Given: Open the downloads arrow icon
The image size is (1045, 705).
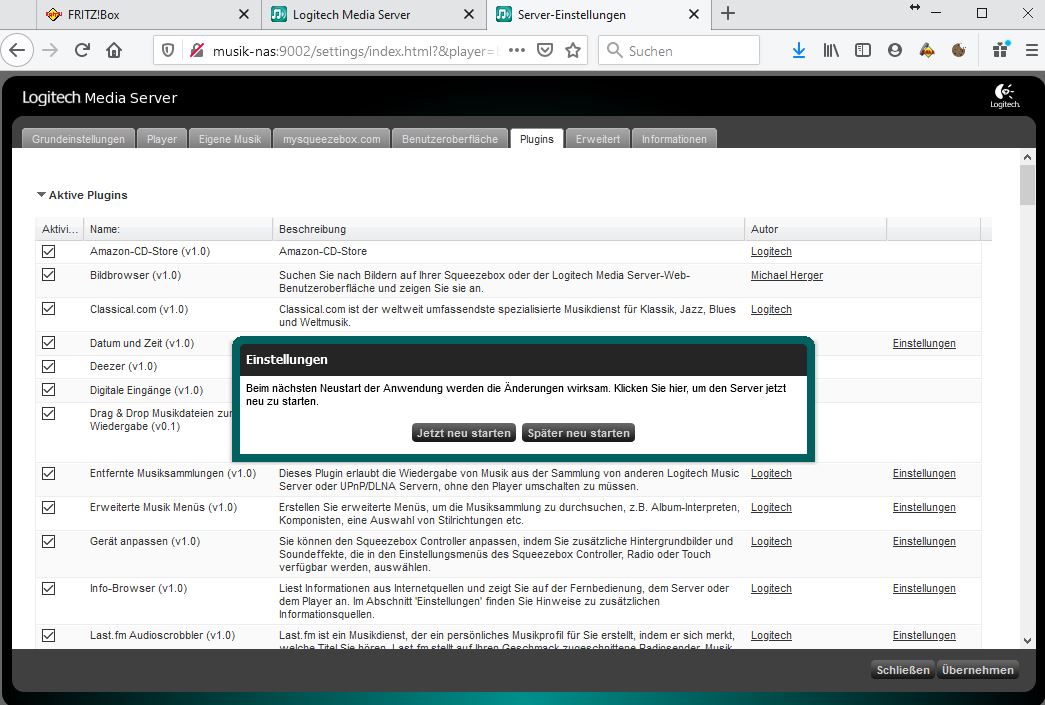Looking at the screenshot, I should click(798, 51).
